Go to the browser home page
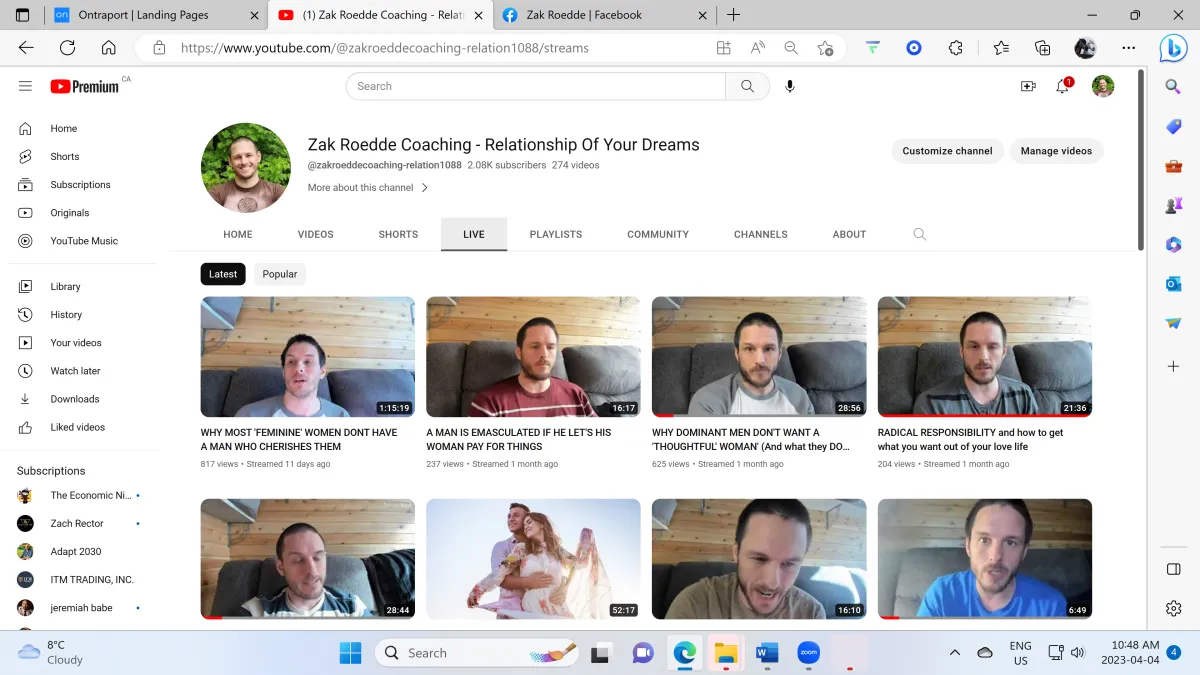This screenshot has height=675, width=1200. [109, 47]
